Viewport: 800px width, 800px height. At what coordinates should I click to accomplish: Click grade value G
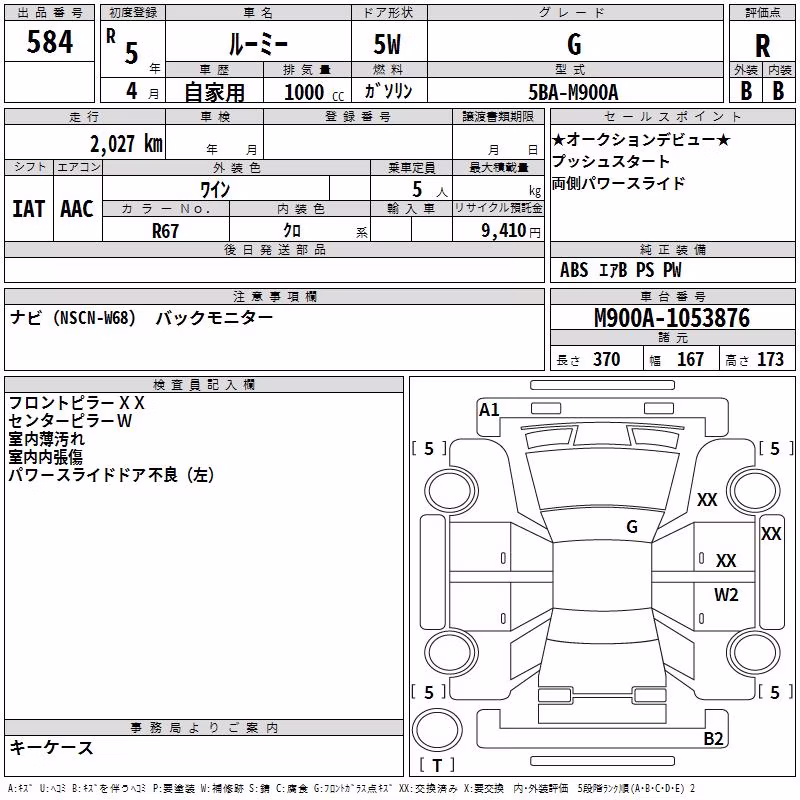(574, 44)
